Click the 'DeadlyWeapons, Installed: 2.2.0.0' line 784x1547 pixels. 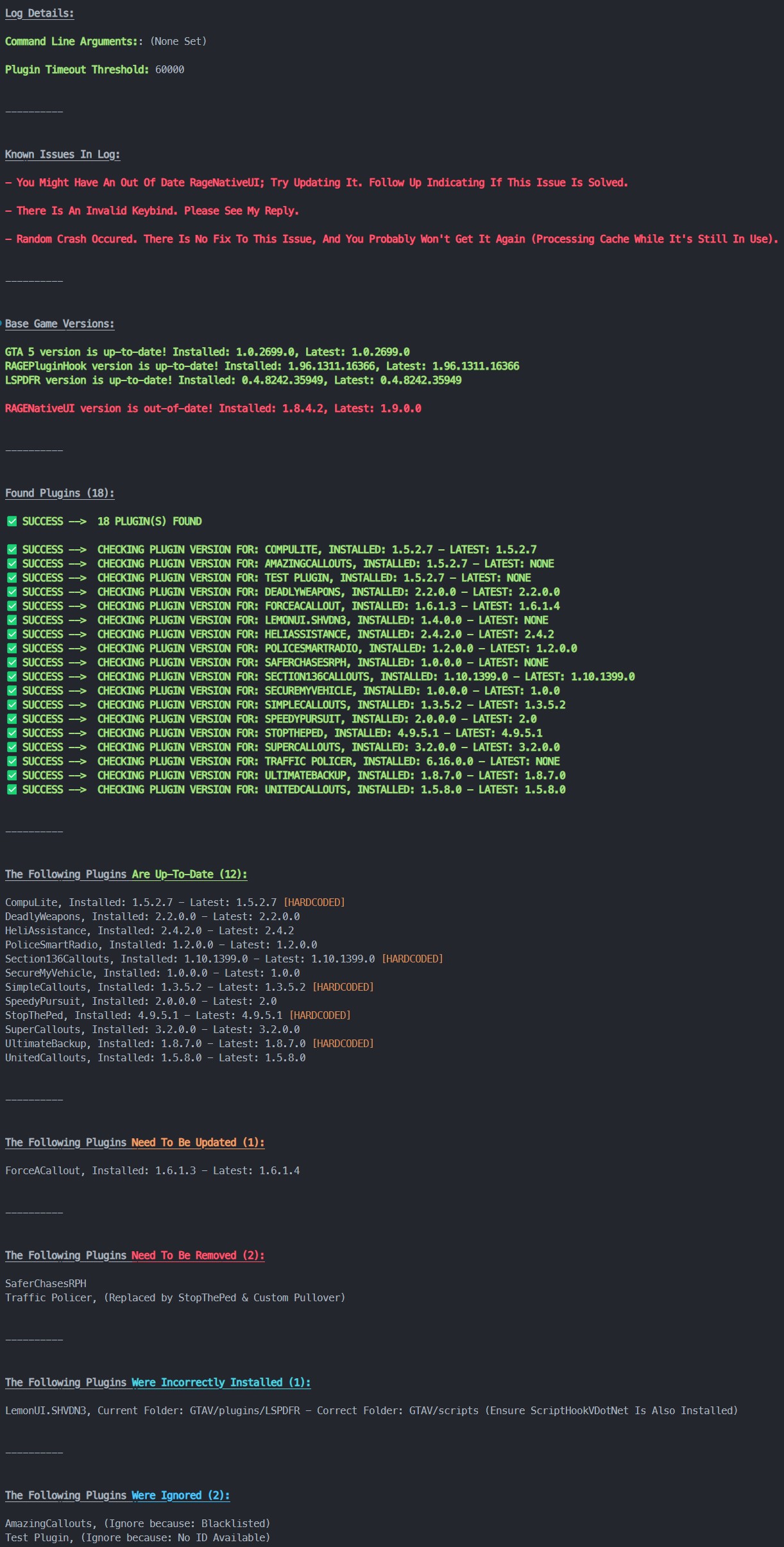point(153,917)
